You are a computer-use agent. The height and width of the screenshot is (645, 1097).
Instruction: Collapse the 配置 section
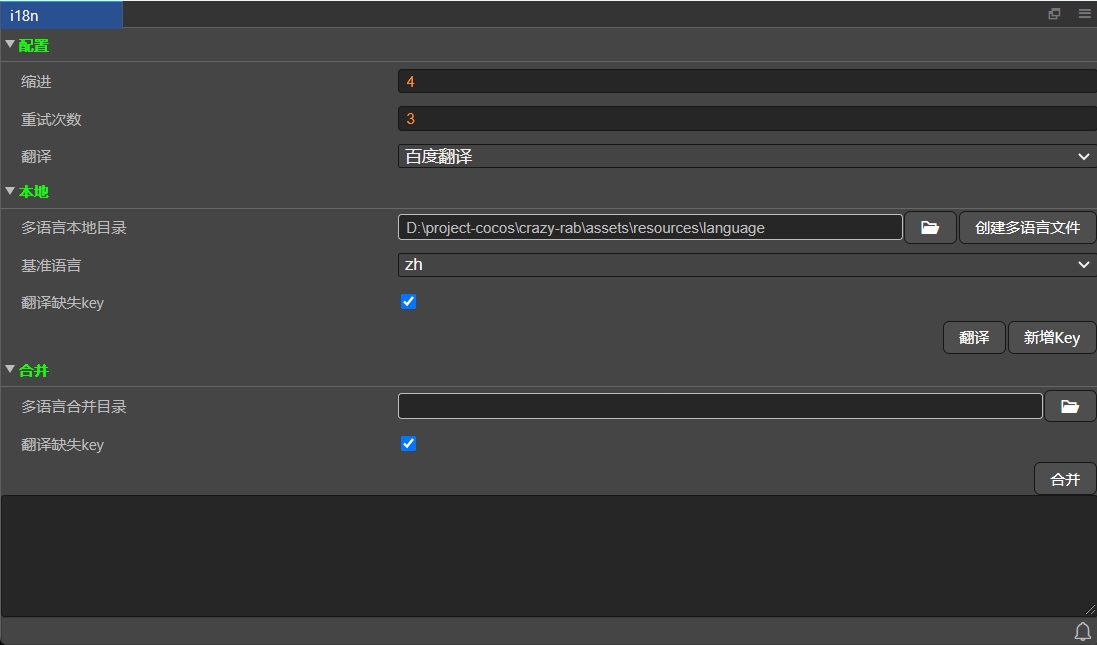[x=11, y=45]
